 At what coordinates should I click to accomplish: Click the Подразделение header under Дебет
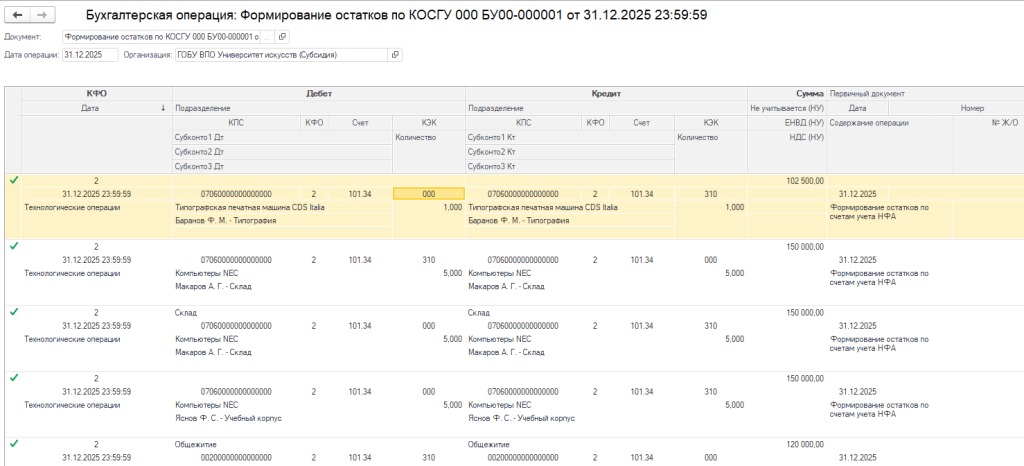click(319, 108)
